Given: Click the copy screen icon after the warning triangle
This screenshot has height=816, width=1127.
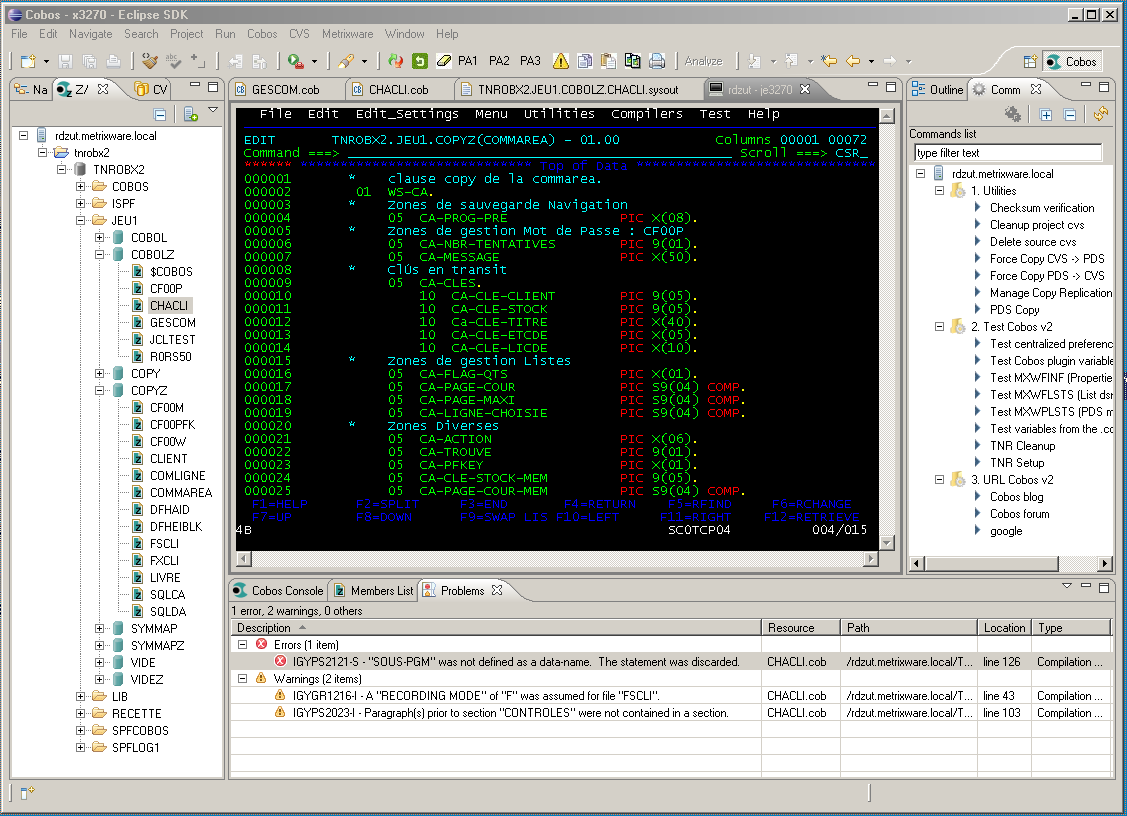Looking at the screenshot, I should click(585, 61).
